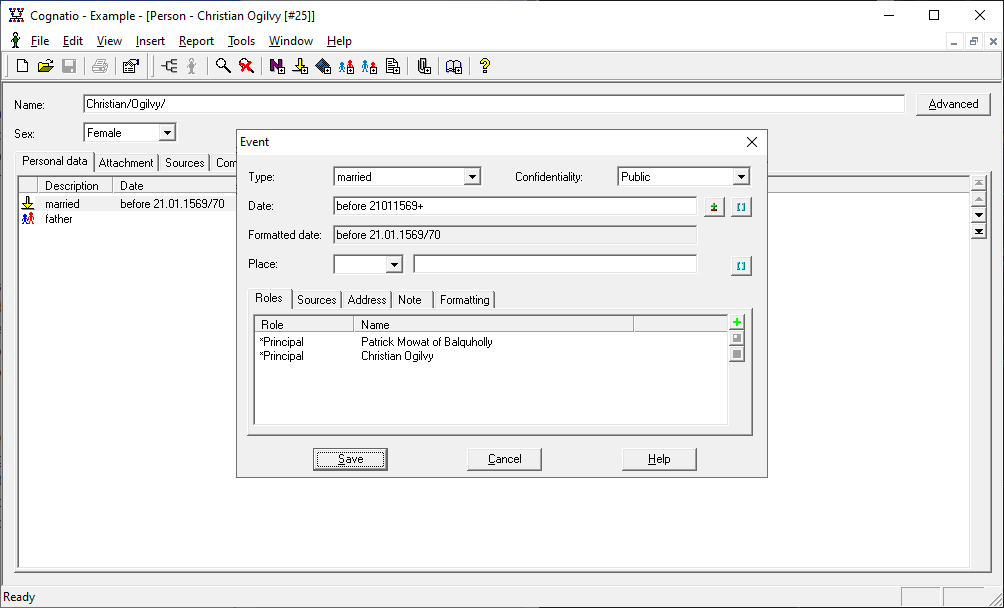The height and width of the screenshot is (608, 1004).
Task: Move the selected row down one position
Action: [x=978, y=215]
